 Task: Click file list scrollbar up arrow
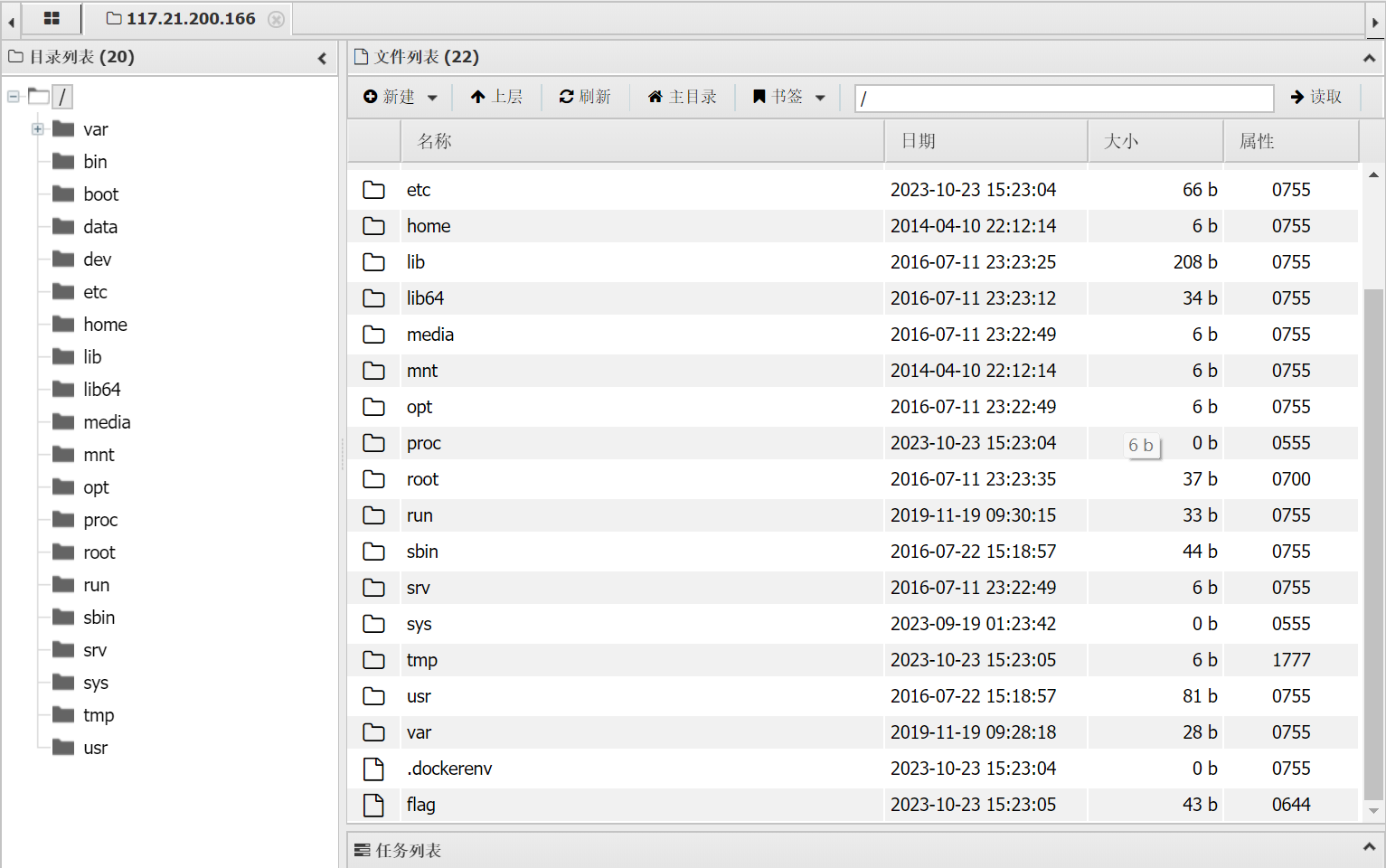point(1373,175)
